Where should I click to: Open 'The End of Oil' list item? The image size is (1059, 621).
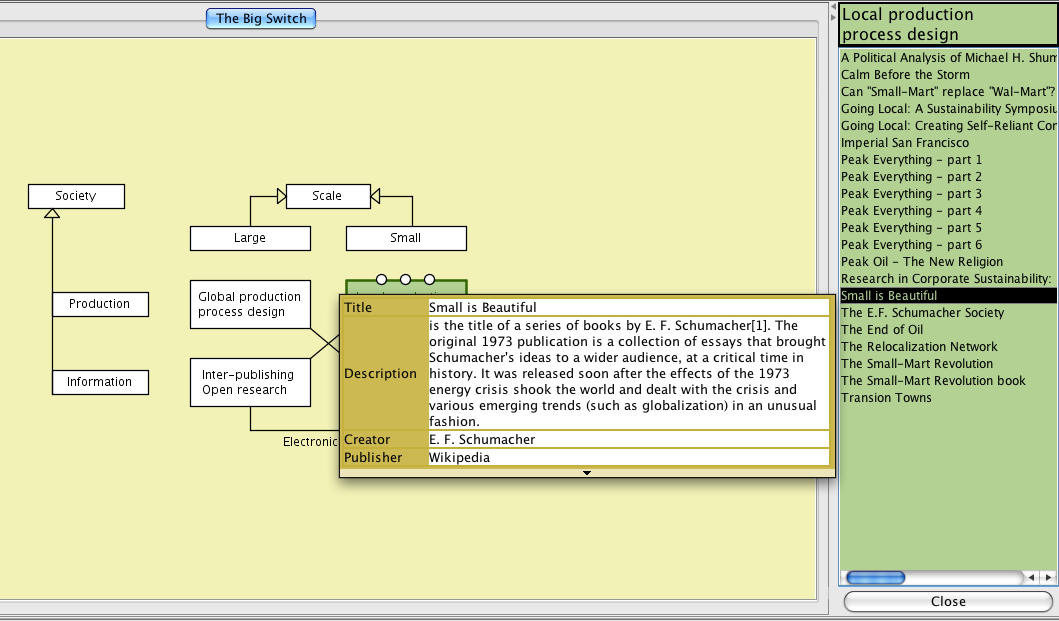pyautogui.click(x=881, y=330)
